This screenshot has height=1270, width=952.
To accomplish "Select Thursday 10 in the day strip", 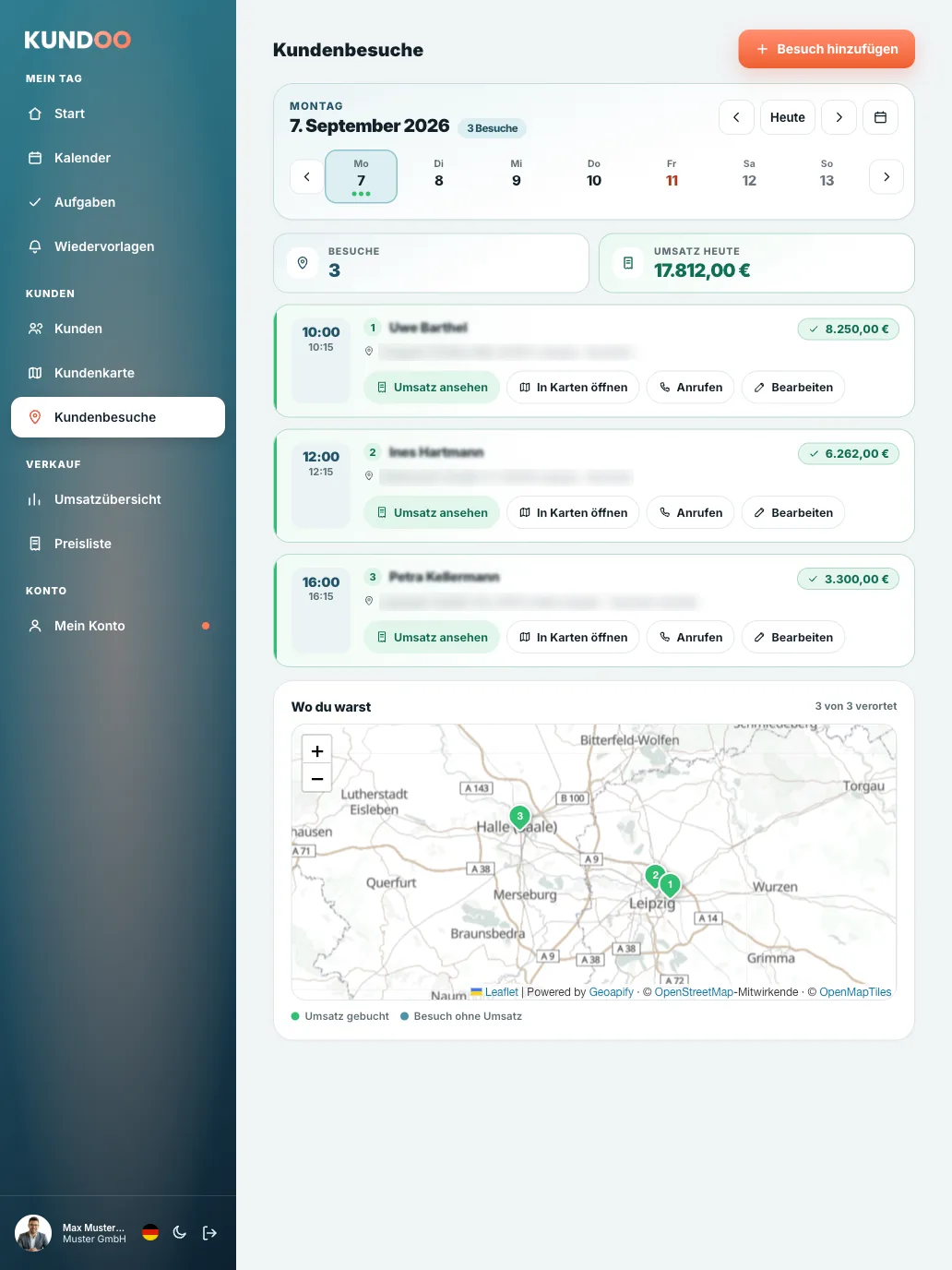I will click(594, 174).
